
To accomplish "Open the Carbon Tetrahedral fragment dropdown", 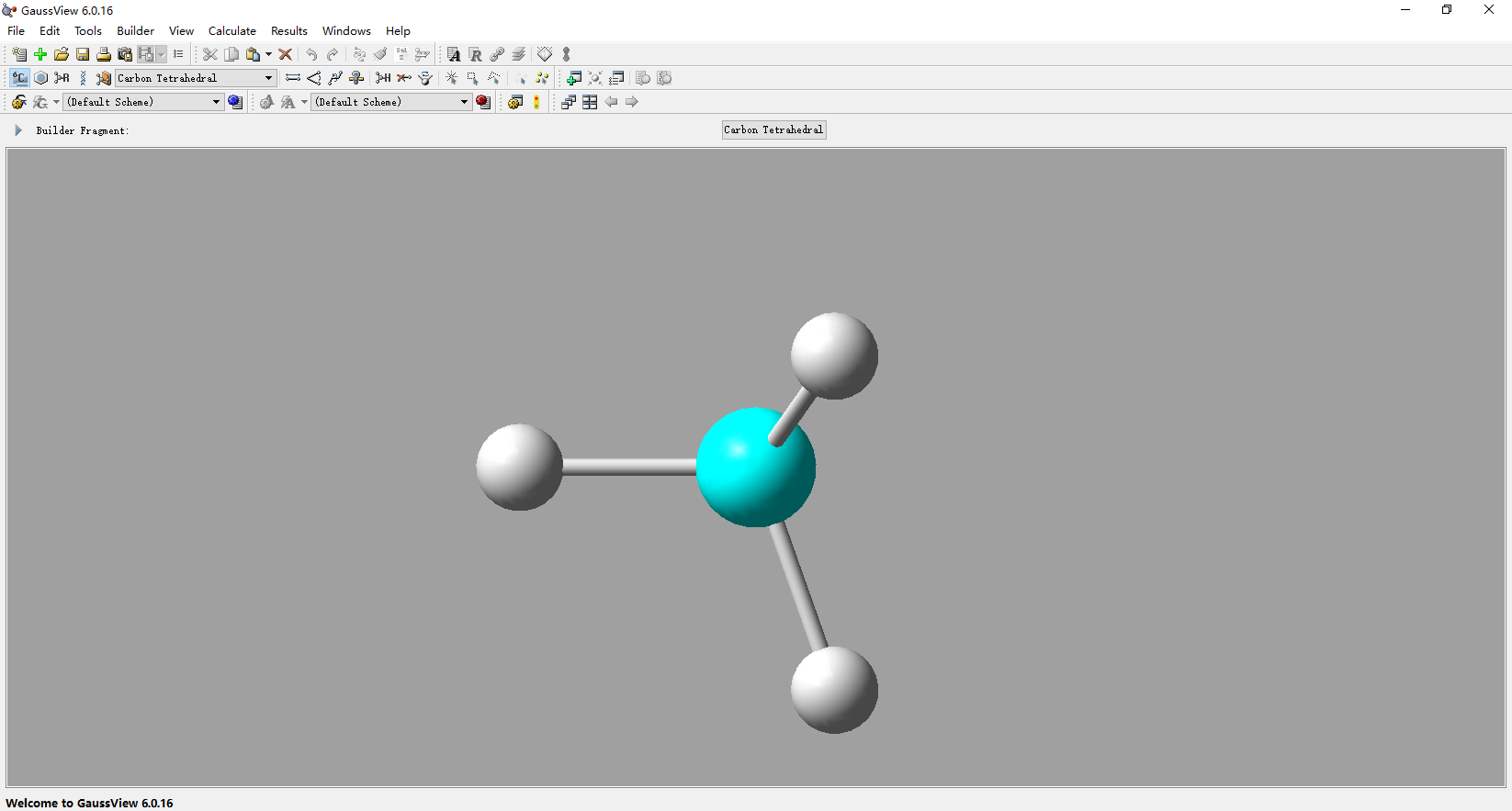I will point(268,78).
